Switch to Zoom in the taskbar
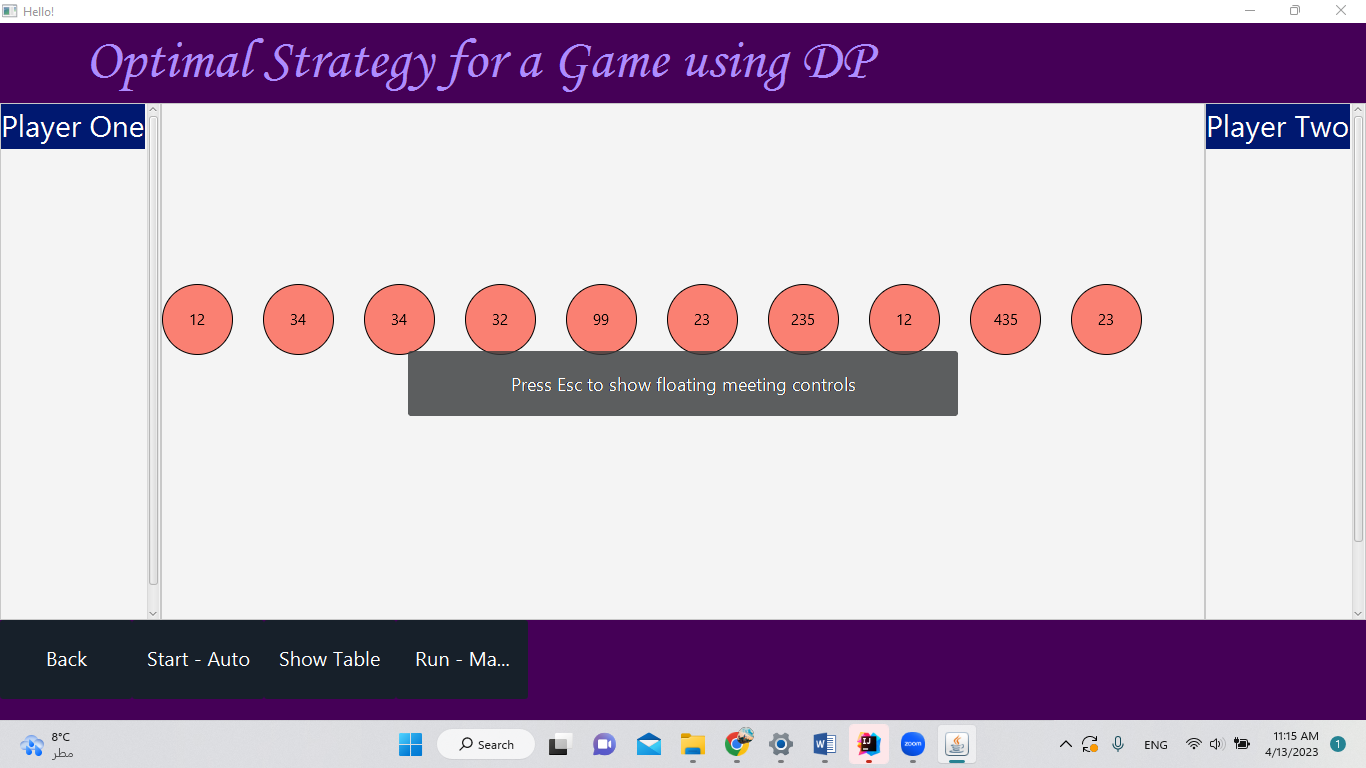Viewport: 1366px width, 768px height. click(x=913, y=744)
